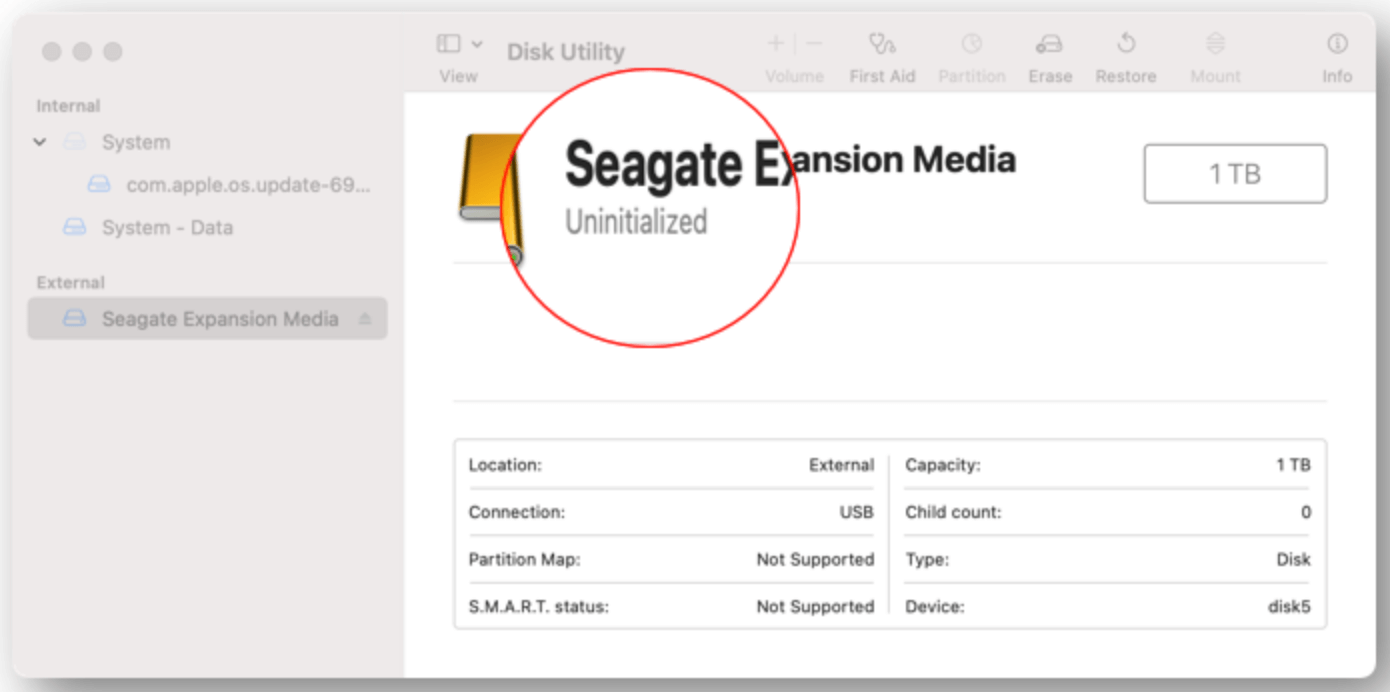Click the 1 TB capacity indicator
1390x692 pixels.
pyautogui.click(x=1234, y=173)
